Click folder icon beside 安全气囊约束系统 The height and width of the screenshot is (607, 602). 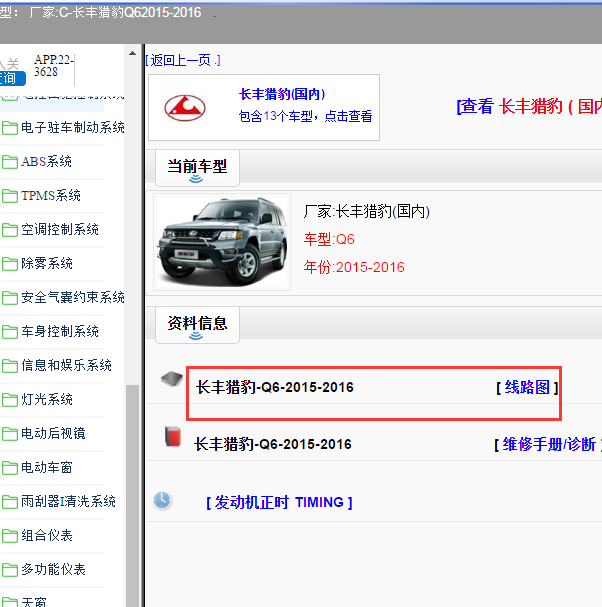click(10, 298)
